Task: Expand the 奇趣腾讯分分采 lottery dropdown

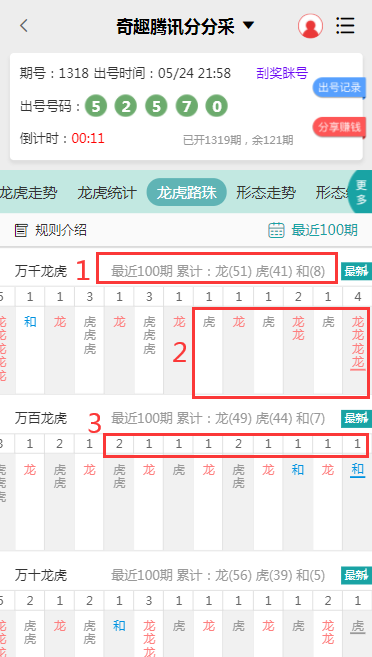Action: [248, 26]
